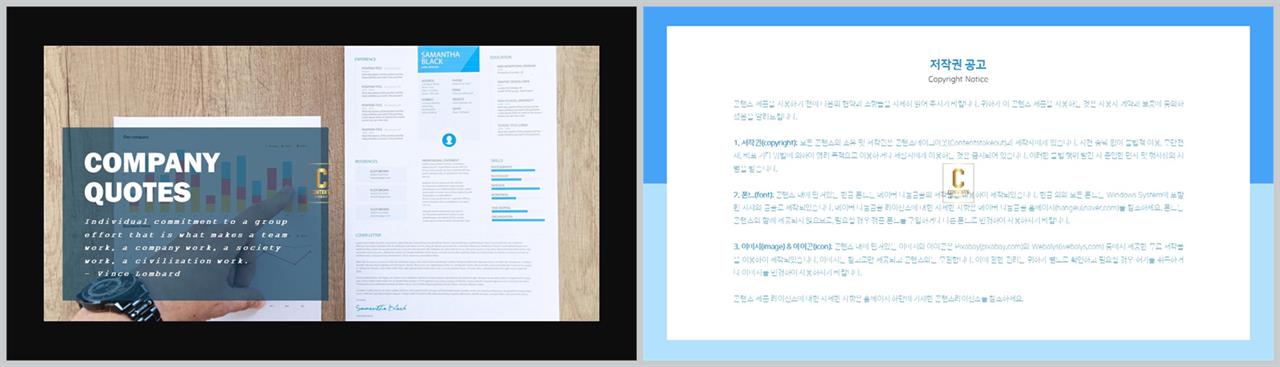Click the COMPANY QUOTES heading text
The height and width of the screenshot is (367, 1280).
(152, 177)
